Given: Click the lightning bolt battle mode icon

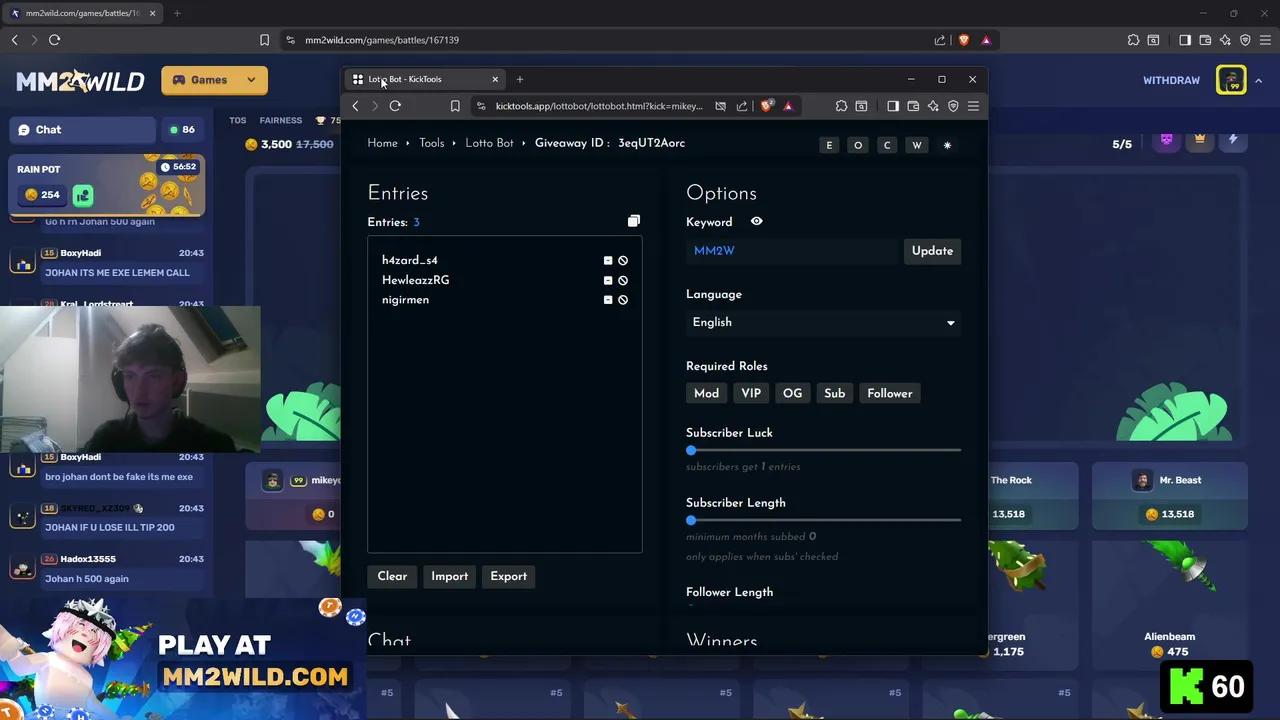Looking at the screenshot, I should tap(1232, 140).
